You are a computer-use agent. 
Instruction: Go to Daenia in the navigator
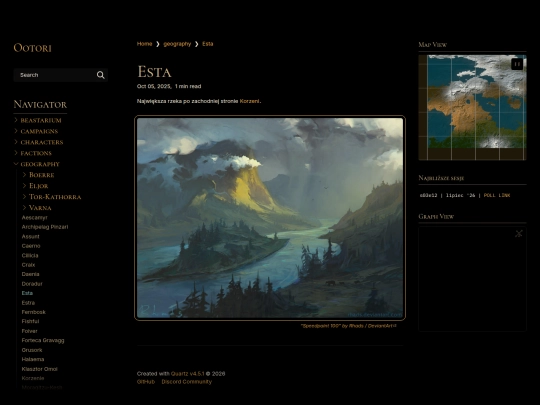click(30, 274)
